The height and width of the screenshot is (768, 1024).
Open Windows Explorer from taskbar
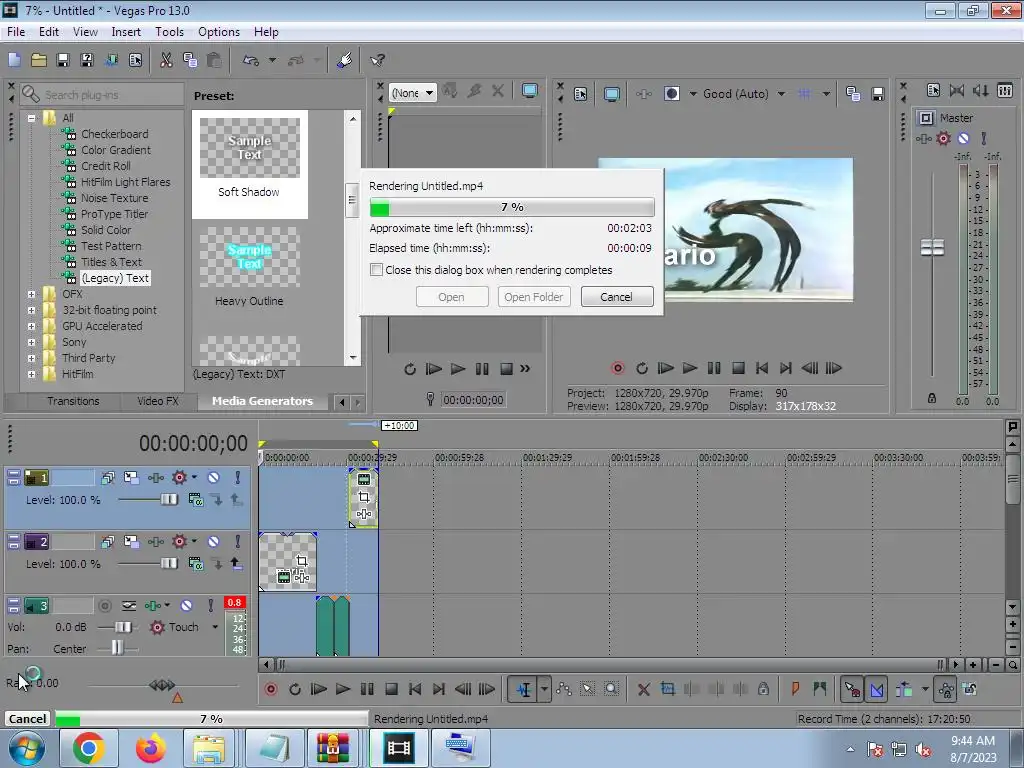click(x=208, y=748)
